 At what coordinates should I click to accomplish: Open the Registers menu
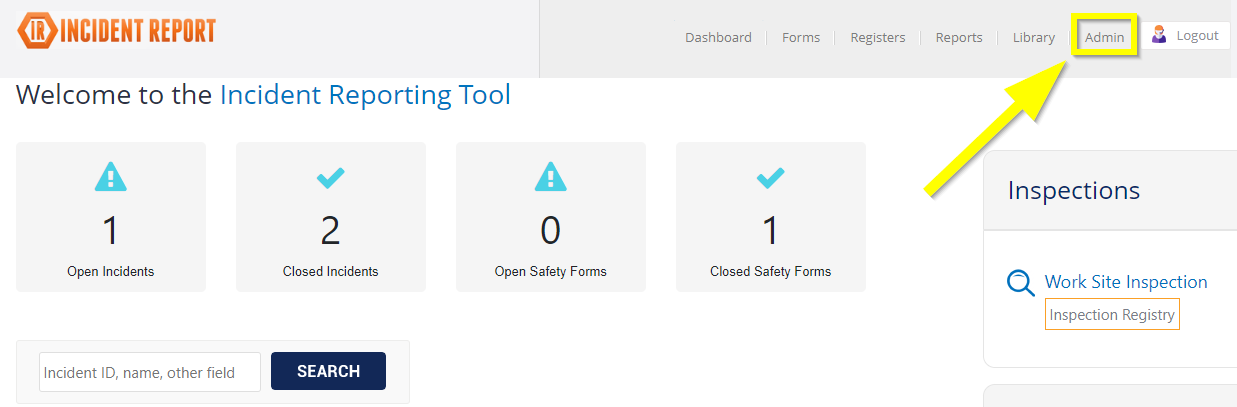click(x=878, y=38)
